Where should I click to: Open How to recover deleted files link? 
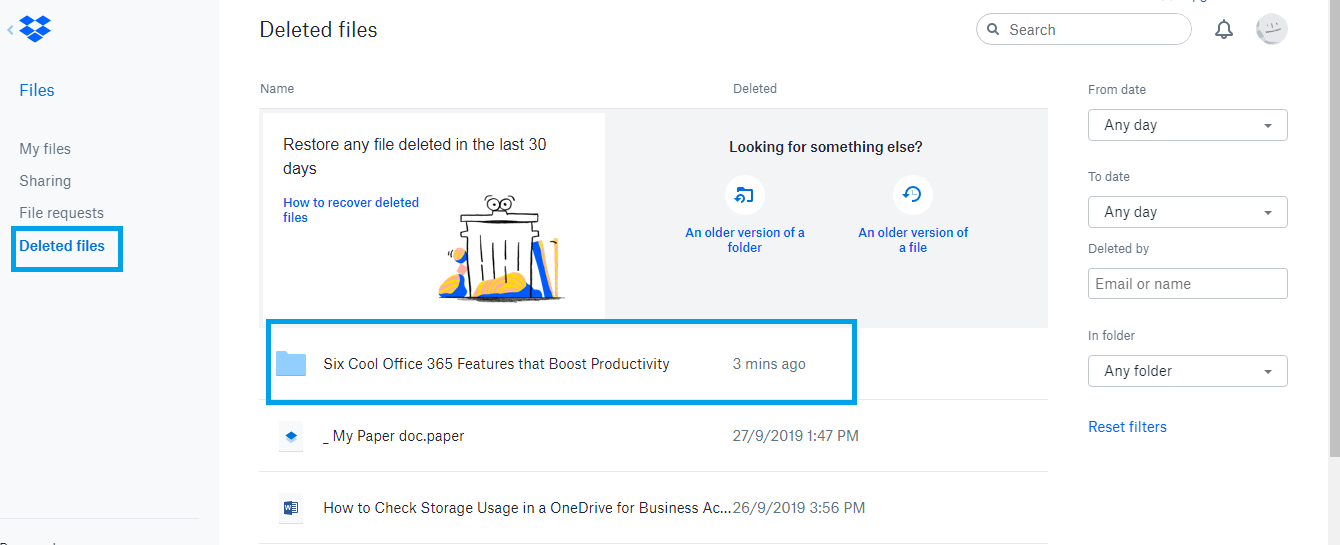[x=351, y=210]
